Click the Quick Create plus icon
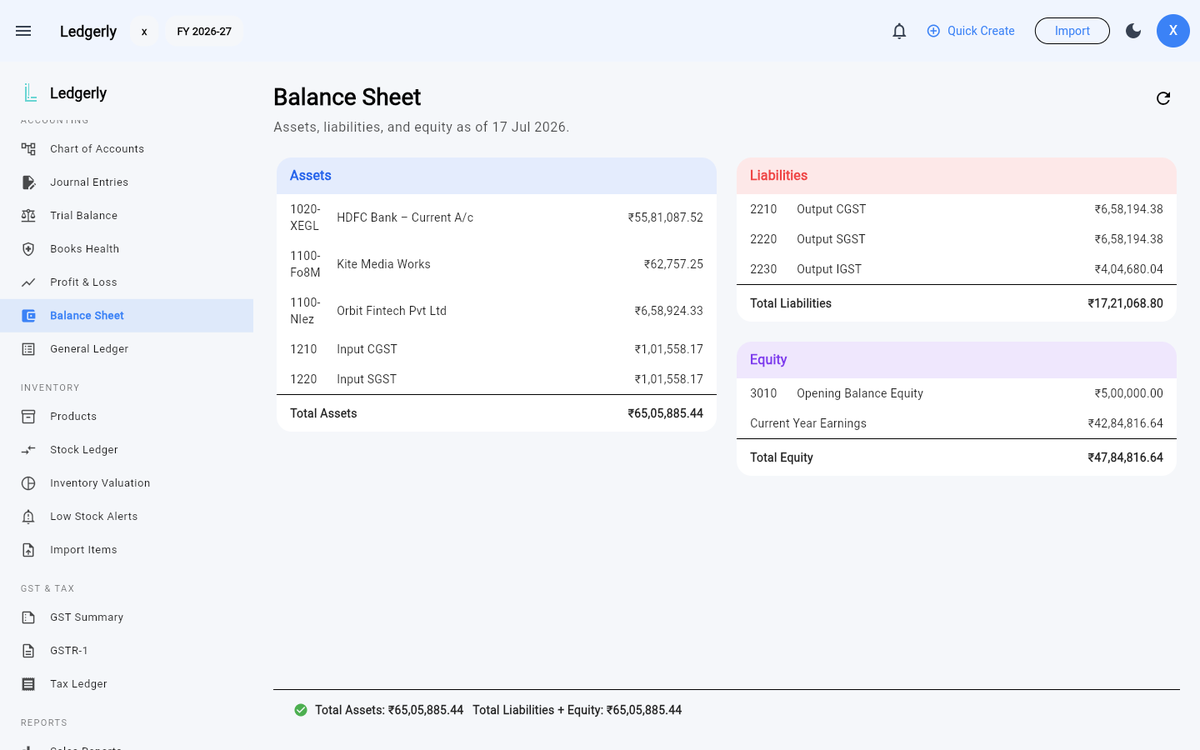The width and height of the screenshot is (1200, 750). click(x=934, y=31)
